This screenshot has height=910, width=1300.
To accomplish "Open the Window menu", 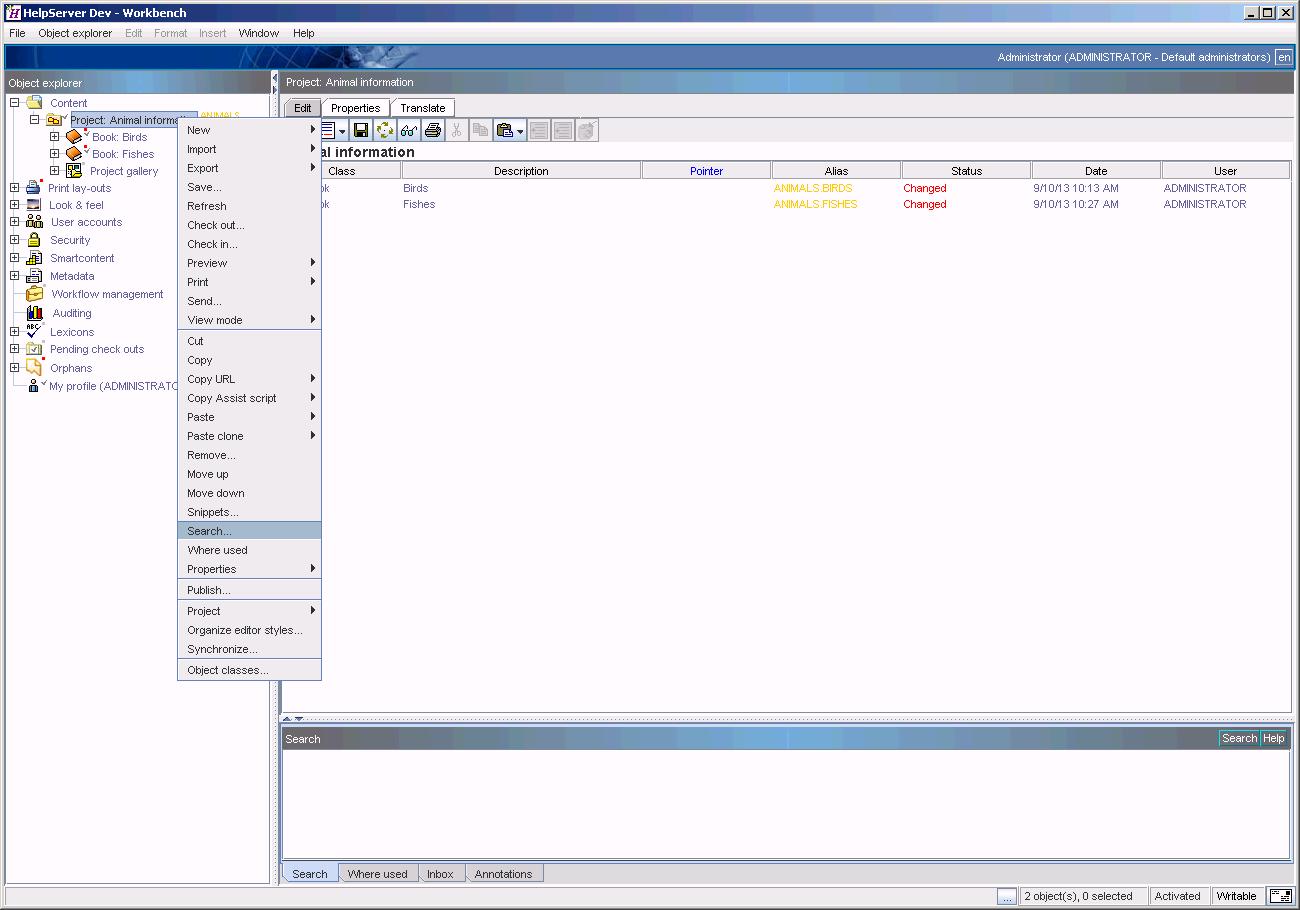I will [x=259, y=33].
